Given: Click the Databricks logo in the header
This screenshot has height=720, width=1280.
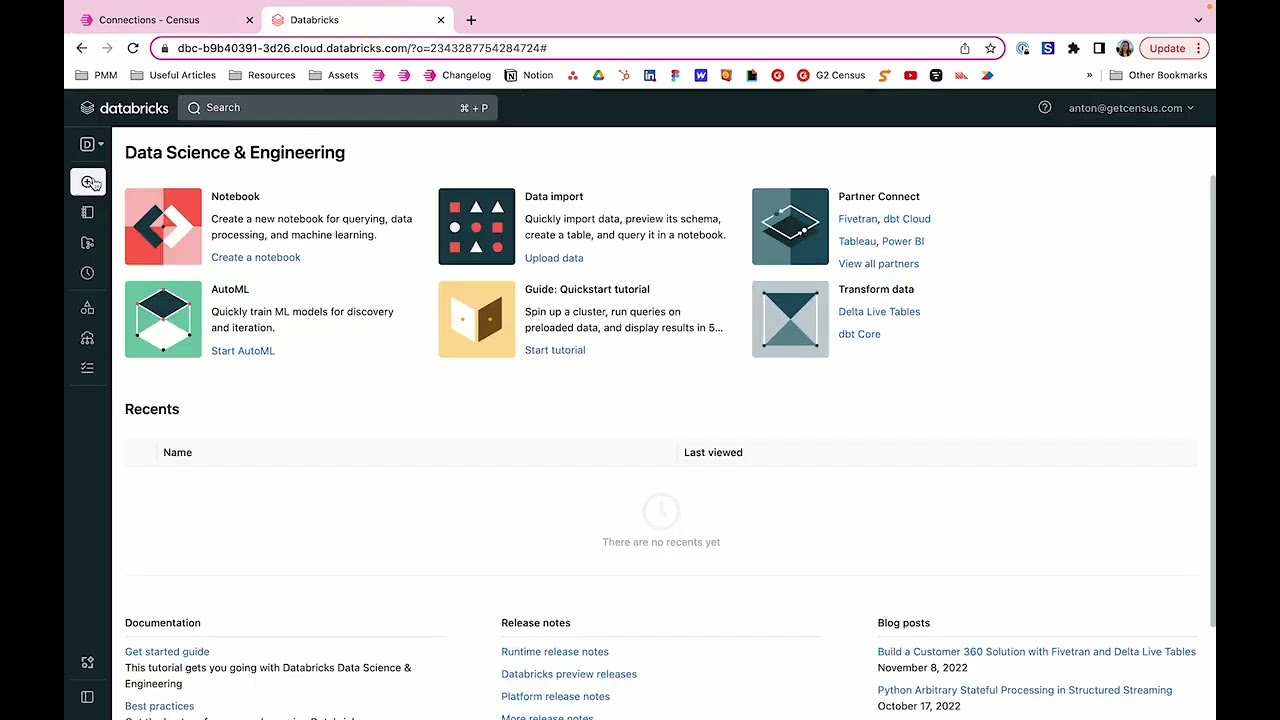Looking at the screenshot, I should click(x=125, y=108).
